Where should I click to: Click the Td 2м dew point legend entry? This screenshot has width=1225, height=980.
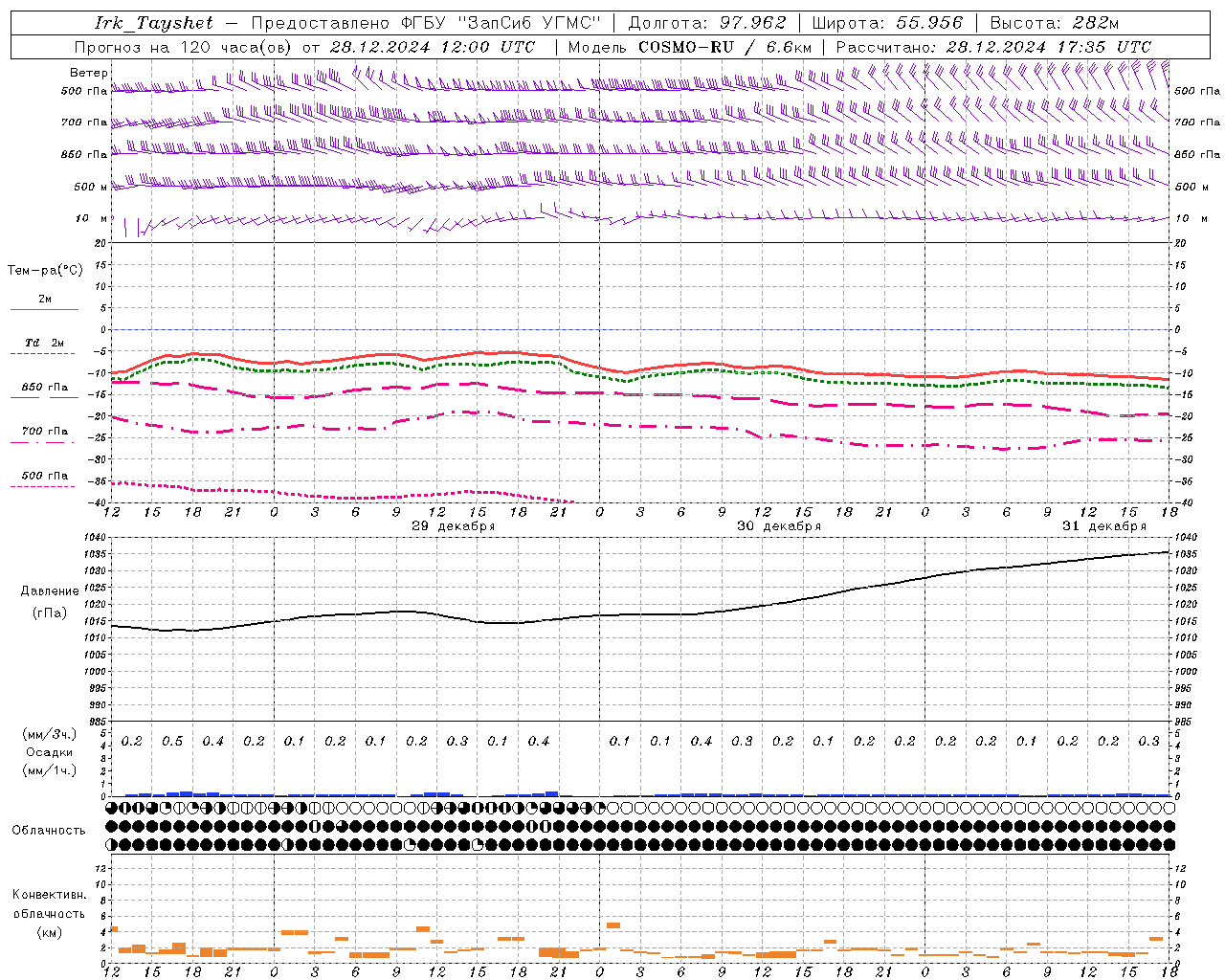click(x=45, y=343)
